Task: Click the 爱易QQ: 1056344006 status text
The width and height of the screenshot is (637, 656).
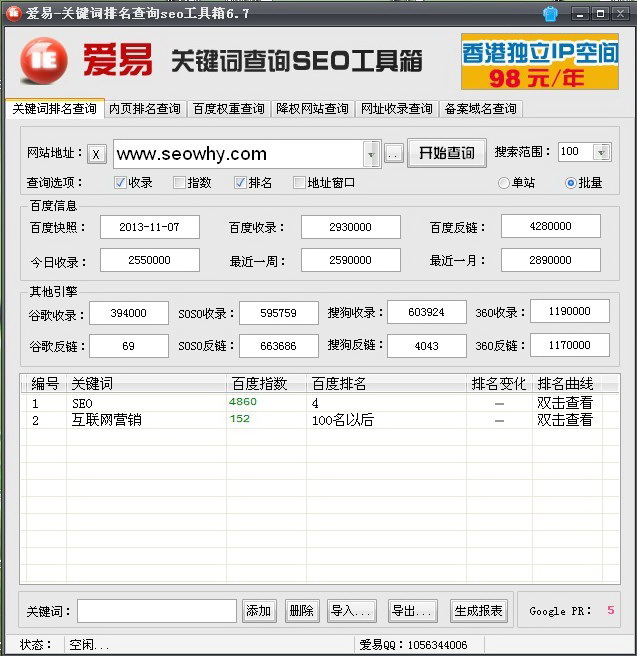Action: (x=413, y=645)
